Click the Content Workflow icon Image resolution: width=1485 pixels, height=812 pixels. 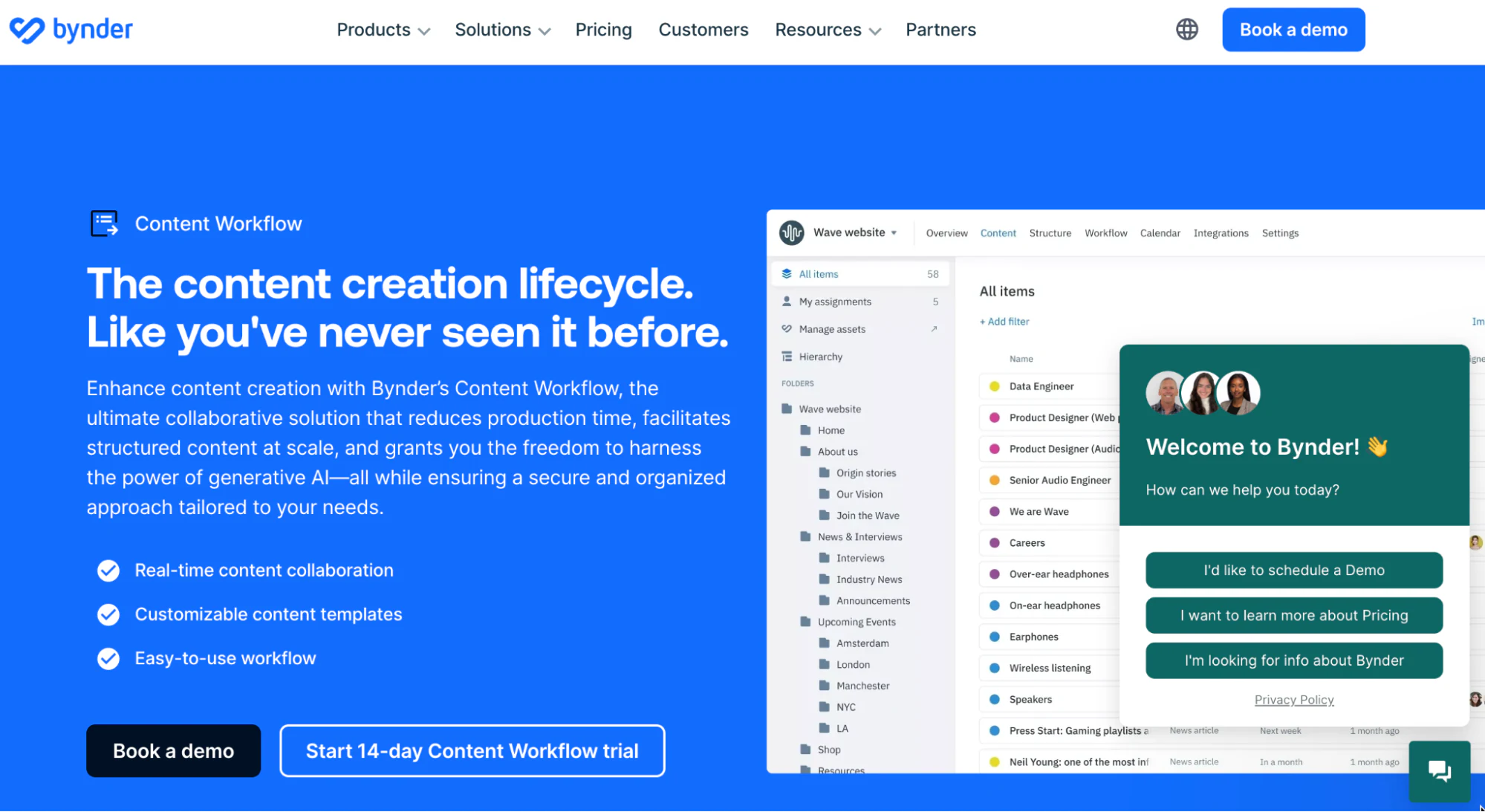104,224
